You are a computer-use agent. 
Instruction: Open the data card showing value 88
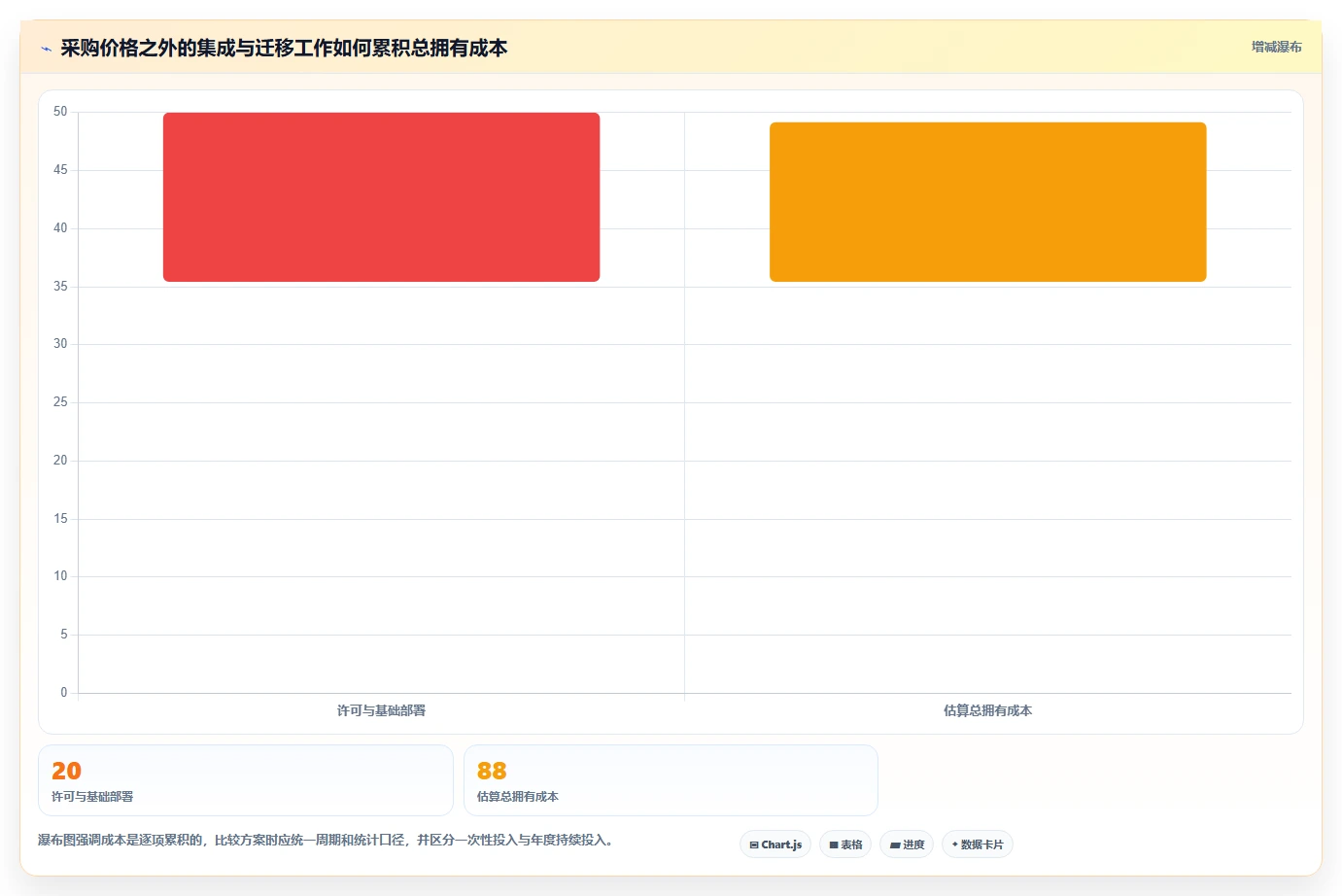(671, 780)
